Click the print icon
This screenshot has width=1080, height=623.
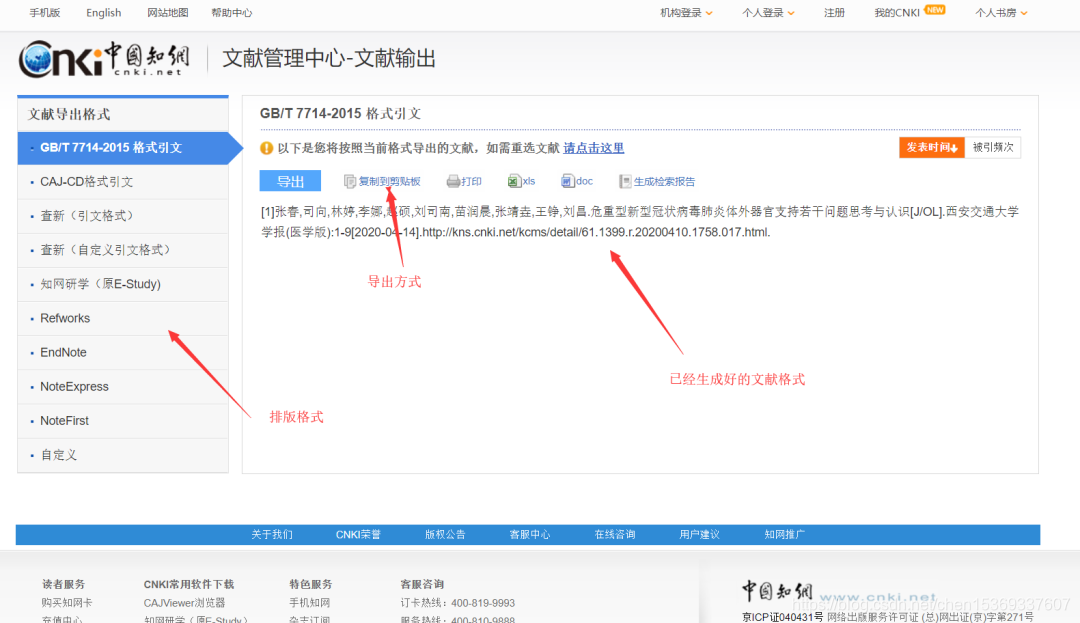[x=453, y=182]
